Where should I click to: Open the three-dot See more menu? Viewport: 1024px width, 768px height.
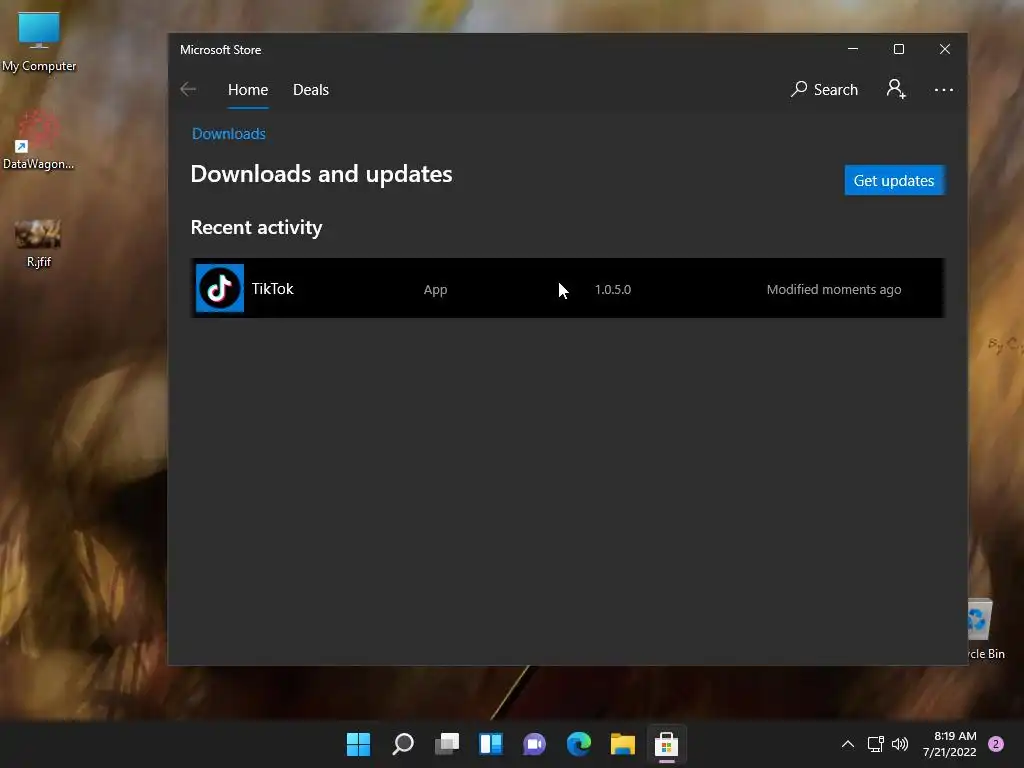click(944, 89)
